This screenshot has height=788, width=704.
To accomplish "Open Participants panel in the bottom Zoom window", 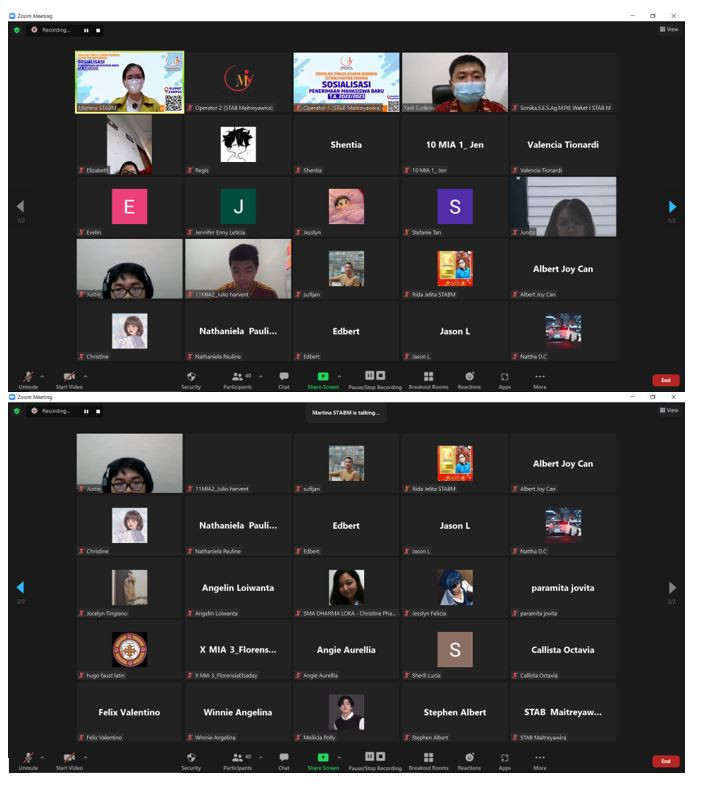I will (x=237, y=759).
